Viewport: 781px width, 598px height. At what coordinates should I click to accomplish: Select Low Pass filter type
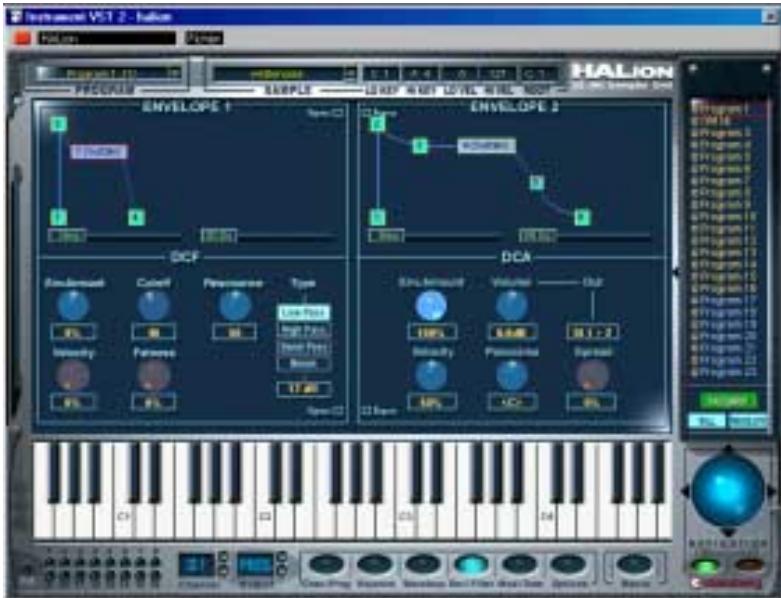[303, 313]
